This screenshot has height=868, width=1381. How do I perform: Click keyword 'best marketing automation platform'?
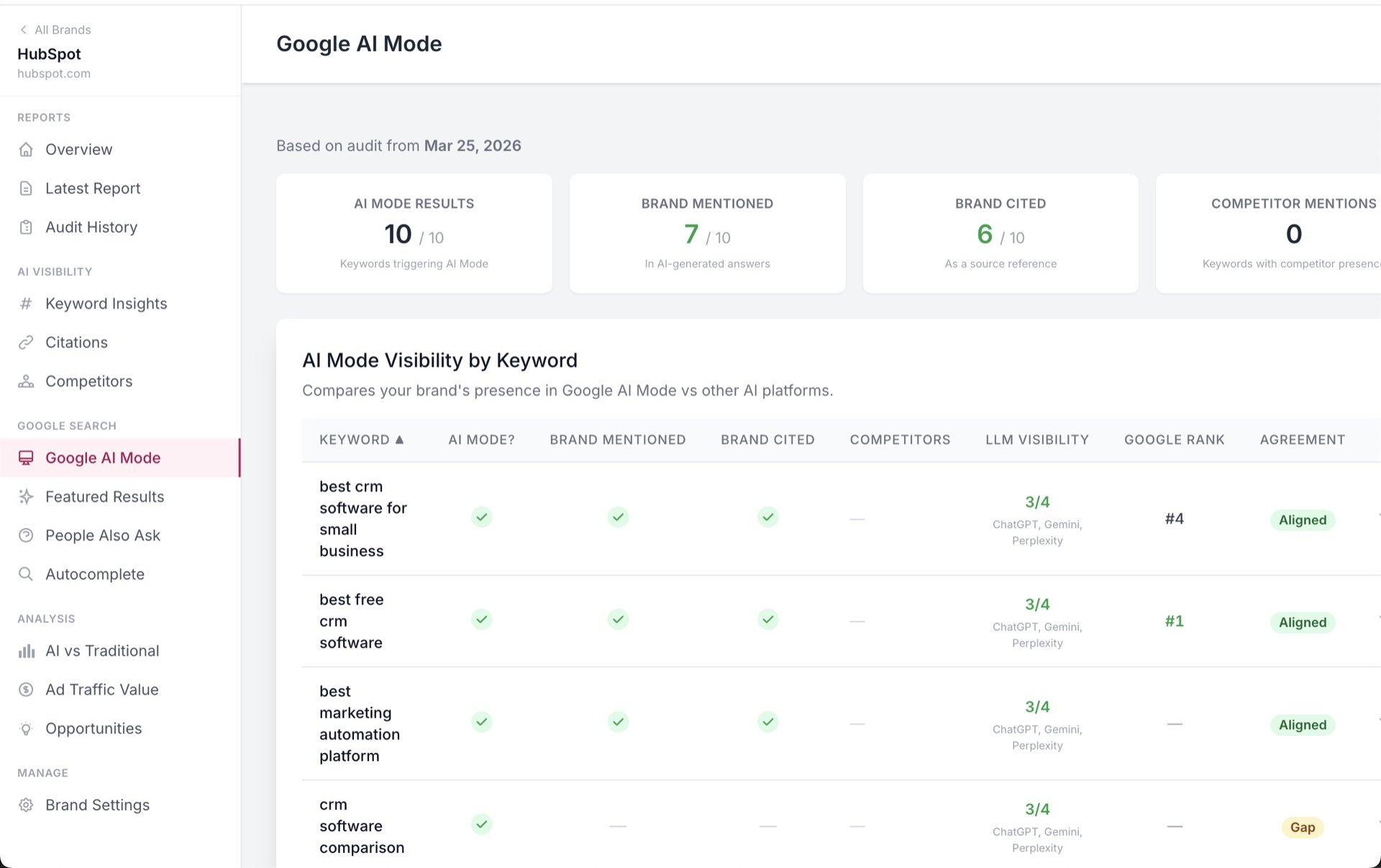359,723
